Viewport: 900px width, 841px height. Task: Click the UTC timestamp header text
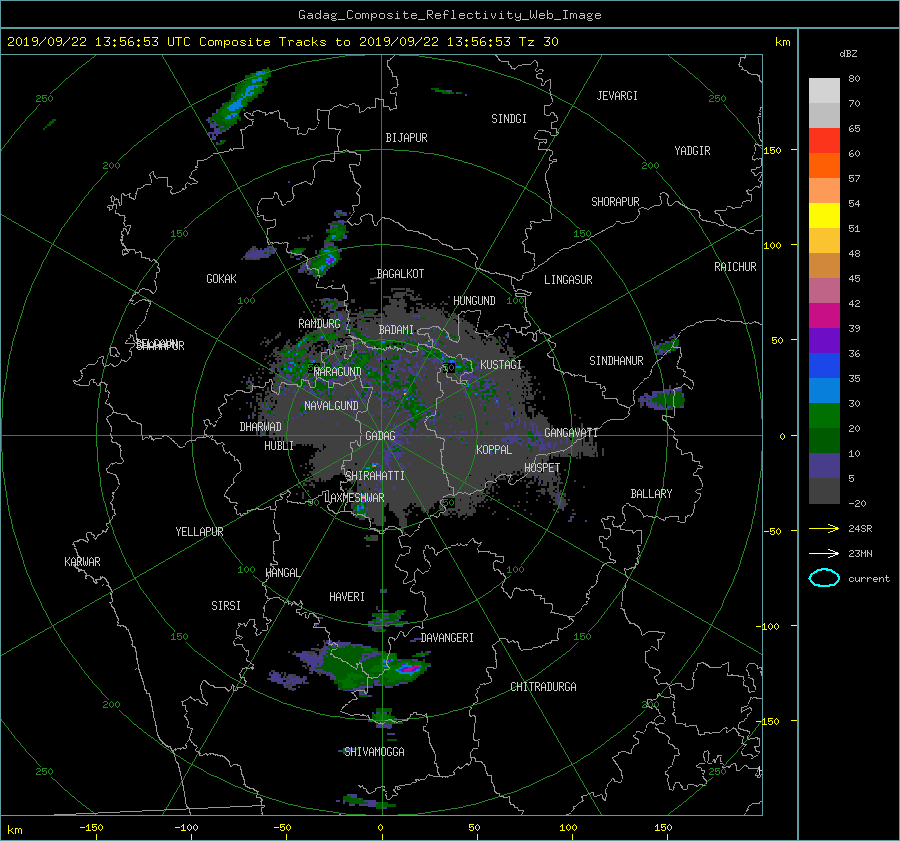pos(282,42)
